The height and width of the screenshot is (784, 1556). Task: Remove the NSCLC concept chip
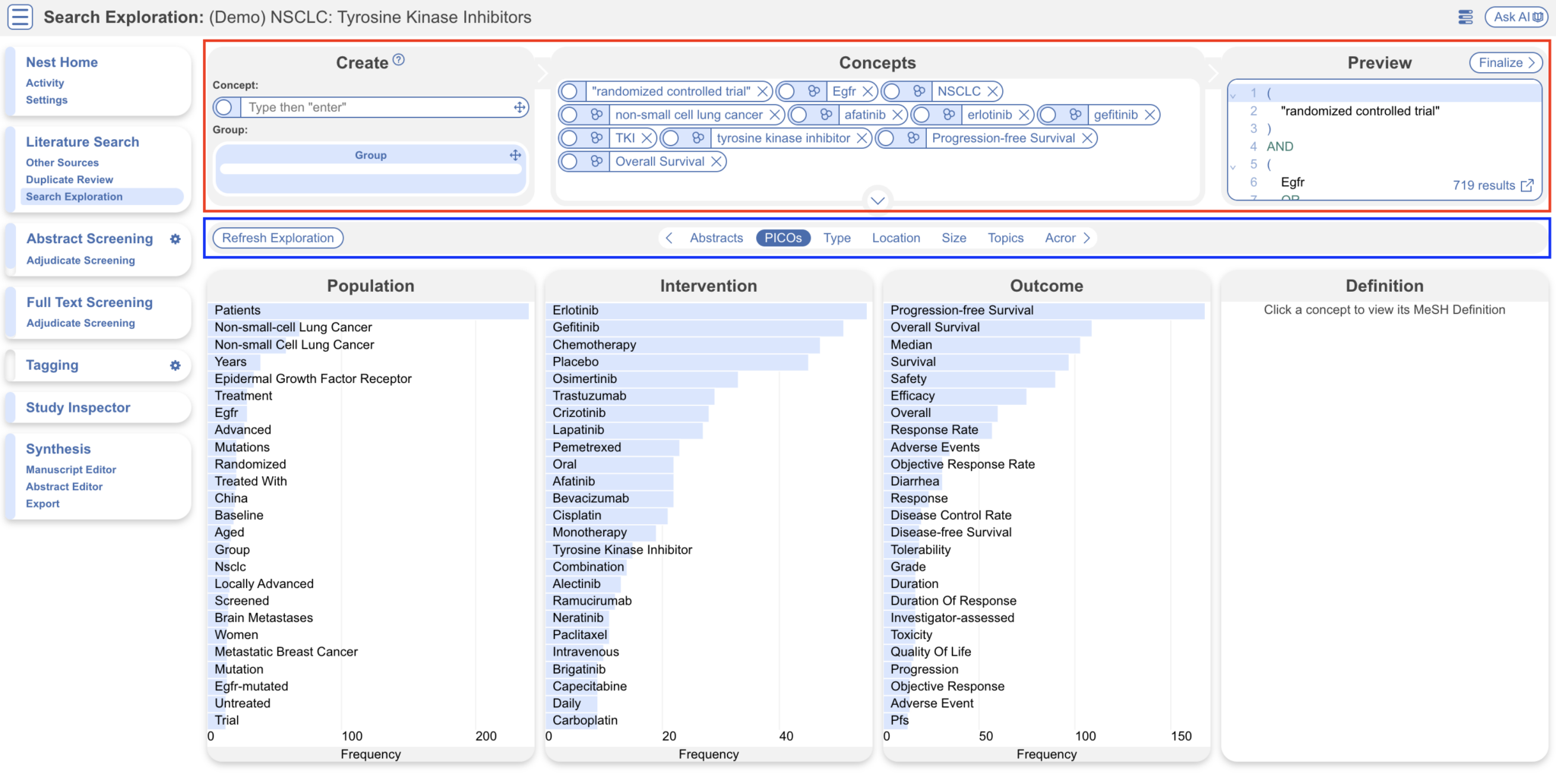click(992, 91)
